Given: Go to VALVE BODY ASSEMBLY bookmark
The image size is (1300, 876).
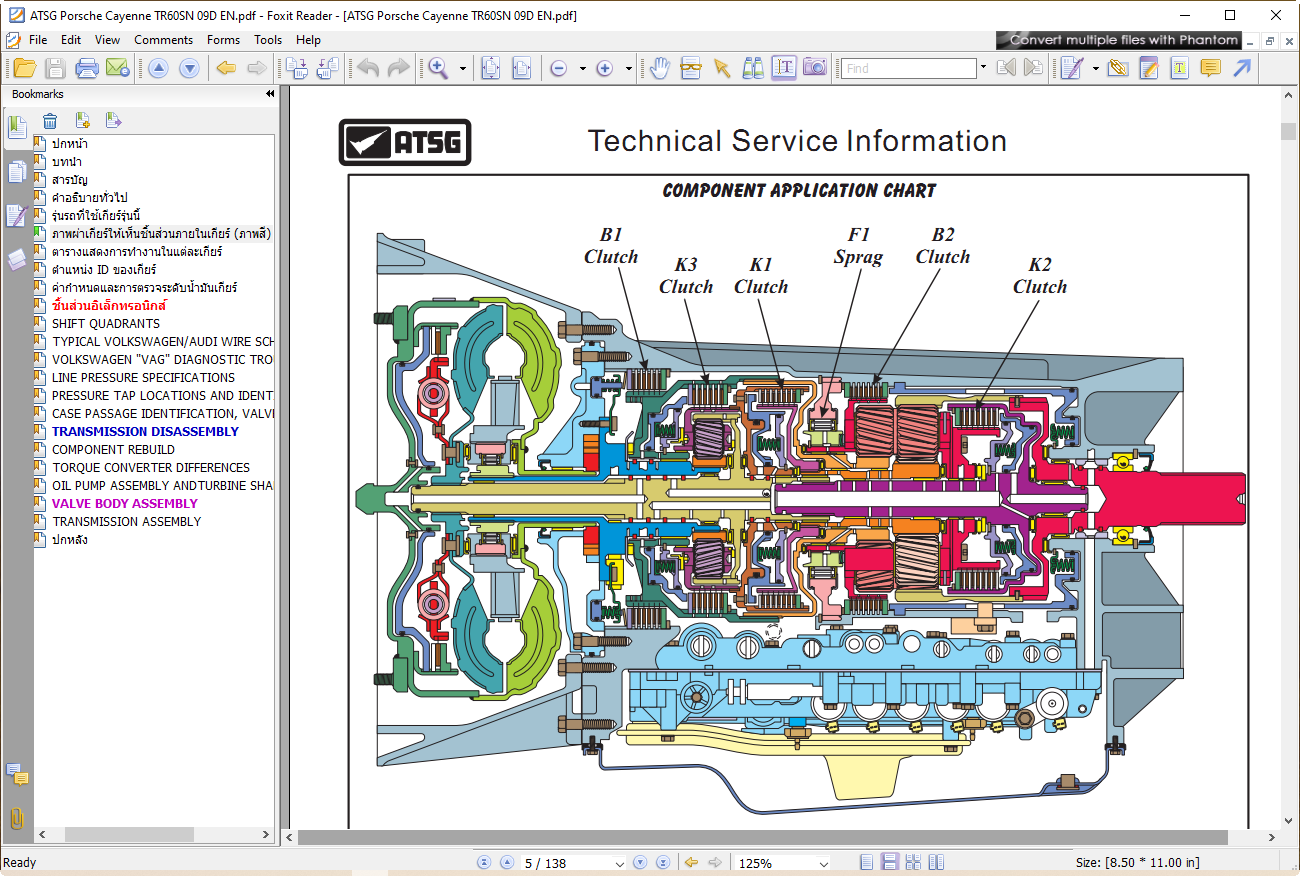Looking at the screenshot, I should pos(125,503).
